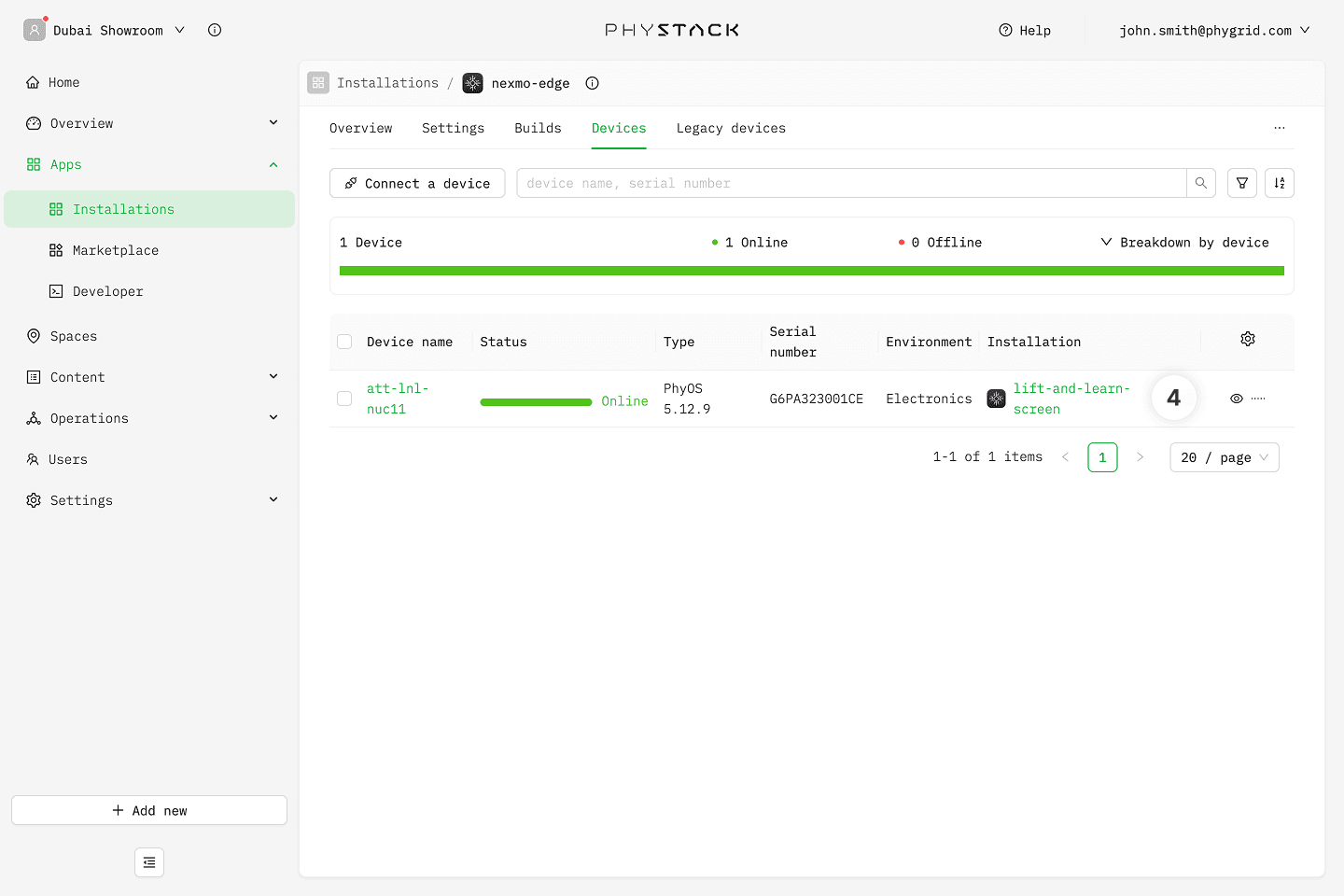This screenshot has width=1344, height=896.
Task: Open the lift-and-learn-screen installation link
Action: click(x=1071, y=399)
